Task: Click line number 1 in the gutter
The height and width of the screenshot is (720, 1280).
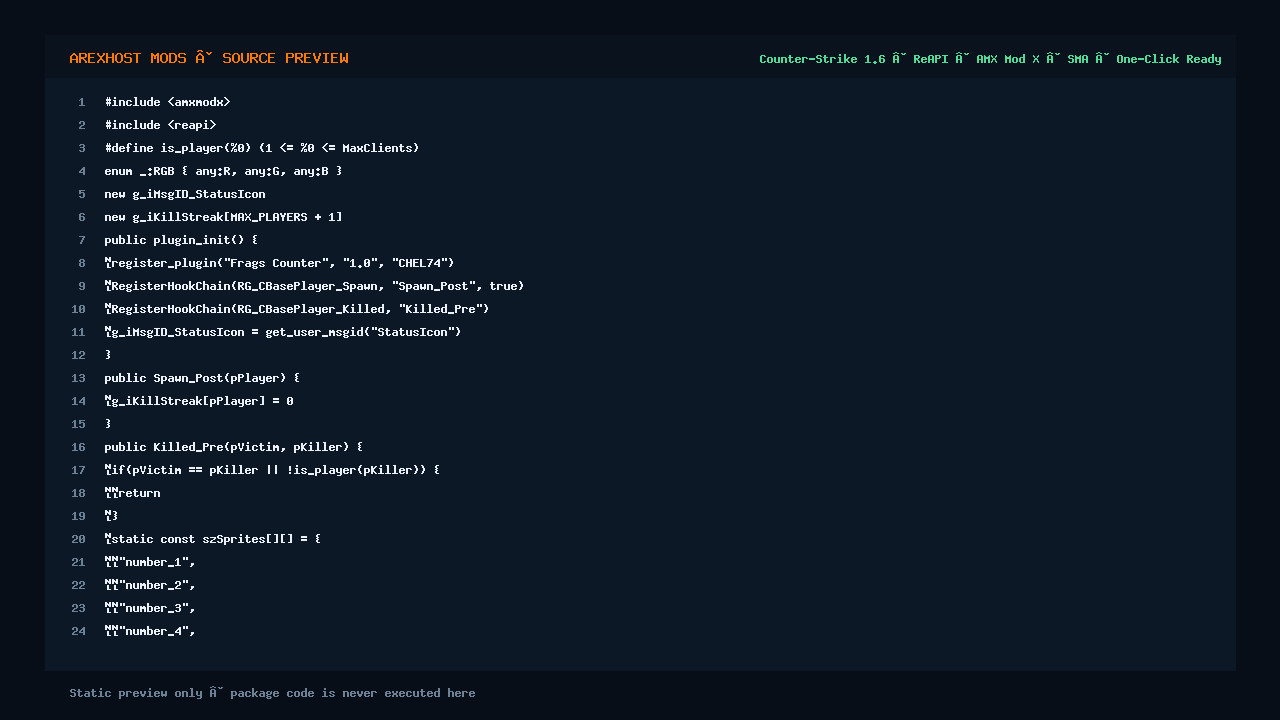Action: 82,102
